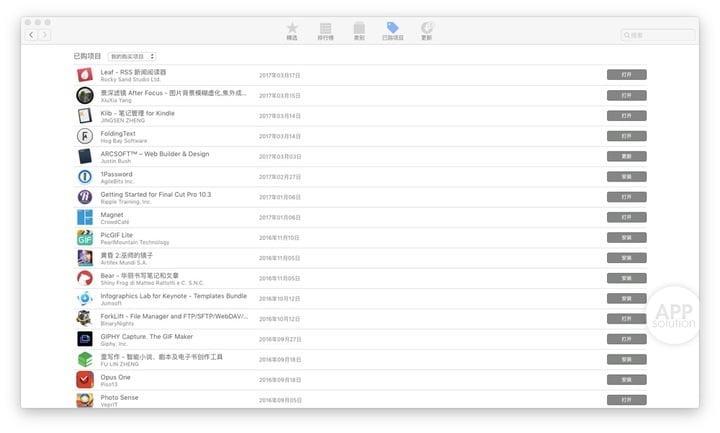This screenshot has width=720, height=433.
Task: Click the Photo Sense app icon
Action: point(85,399)
